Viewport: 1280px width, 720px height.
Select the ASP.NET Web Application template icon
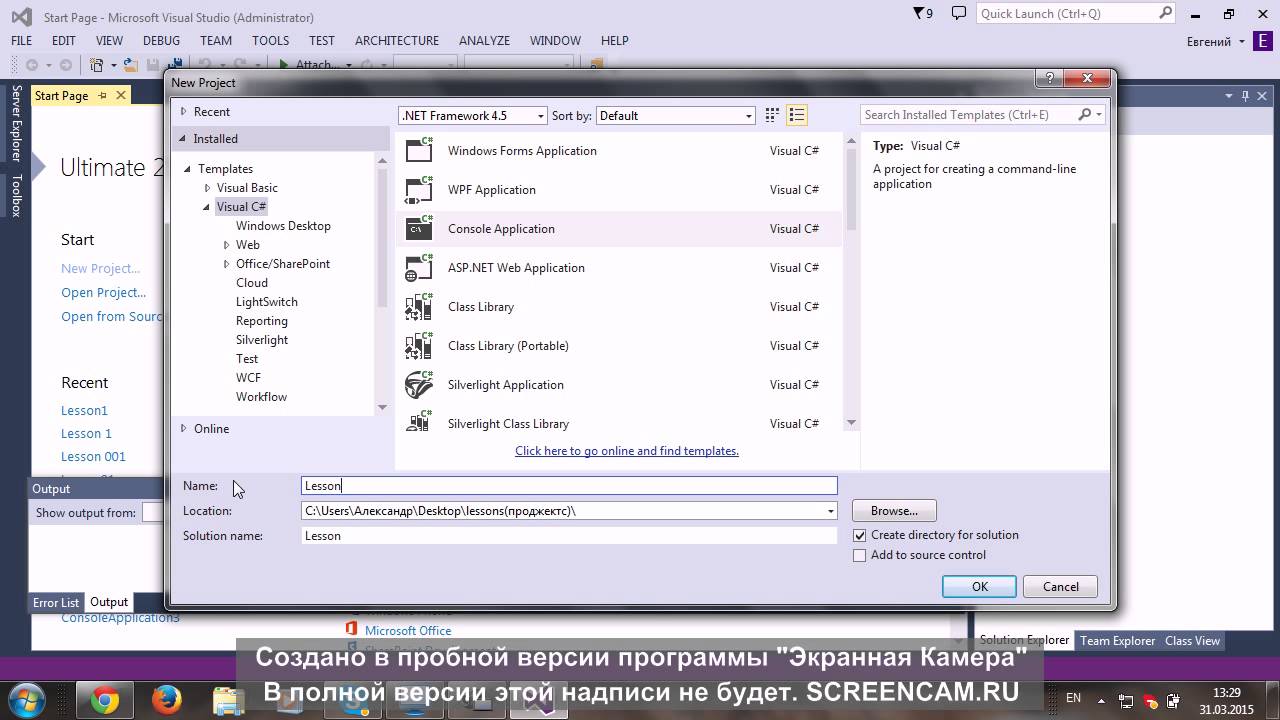pos(419,267)
